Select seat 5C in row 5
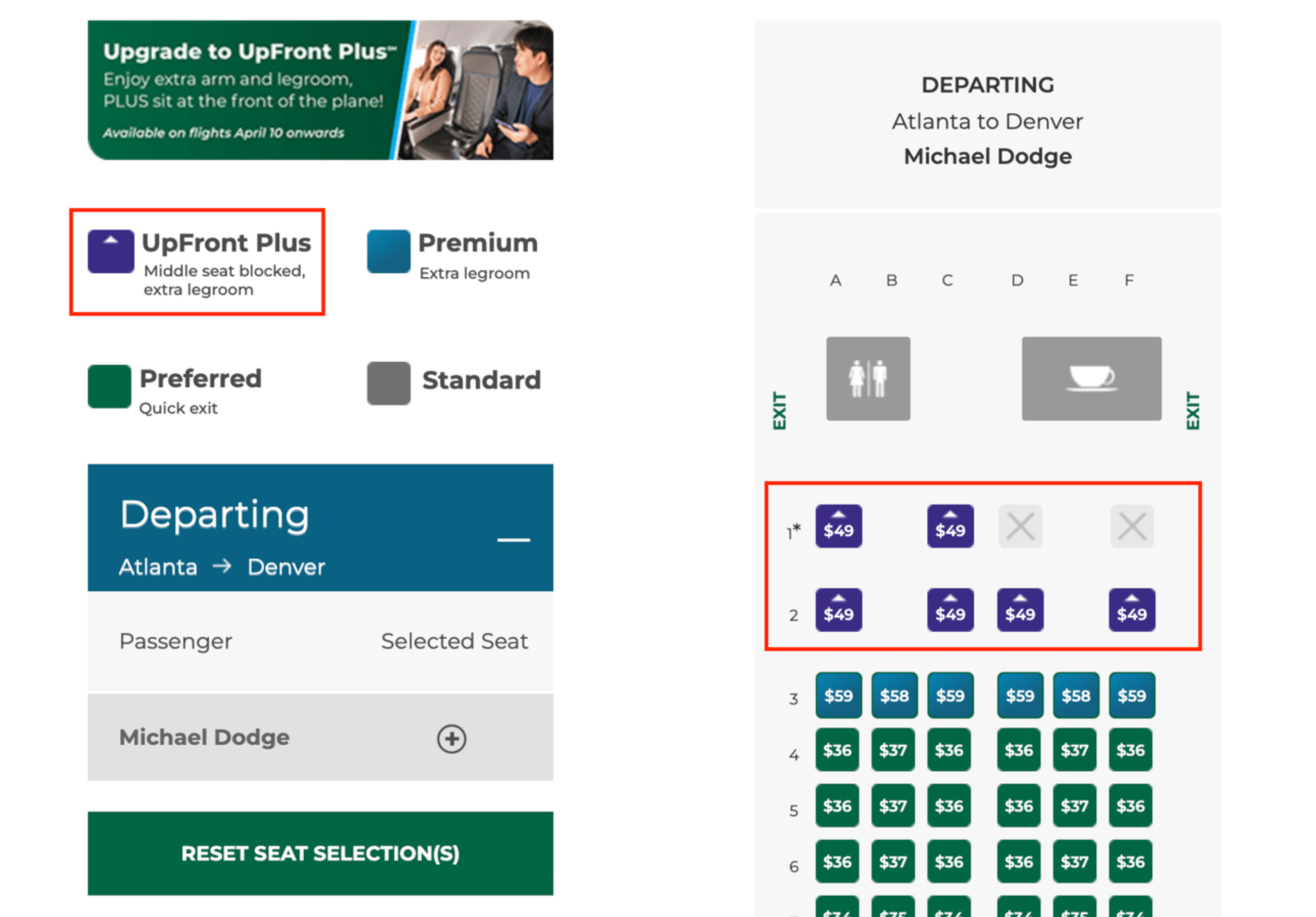This screenshot has width=1316, height=917. pyautogui.click(x=949, y=805)
